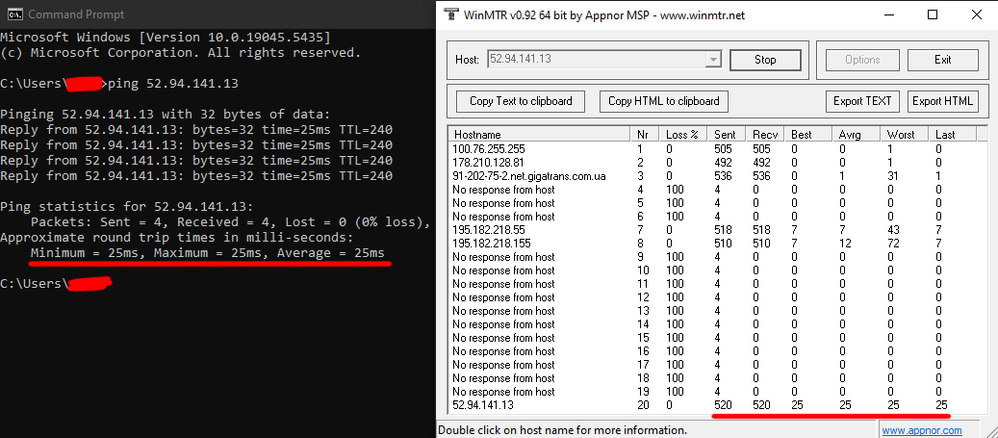
Task: Open the Host address dropdown
Action: click(712, 60)
